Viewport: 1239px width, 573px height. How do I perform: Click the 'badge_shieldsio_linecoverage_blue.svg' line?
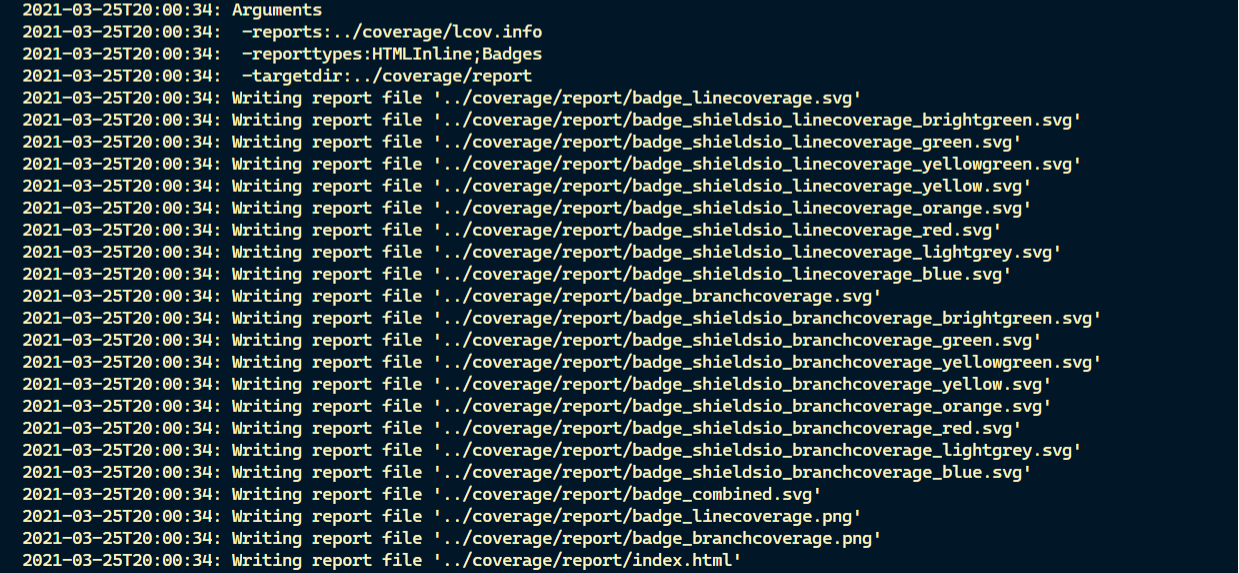coord(517,274)
